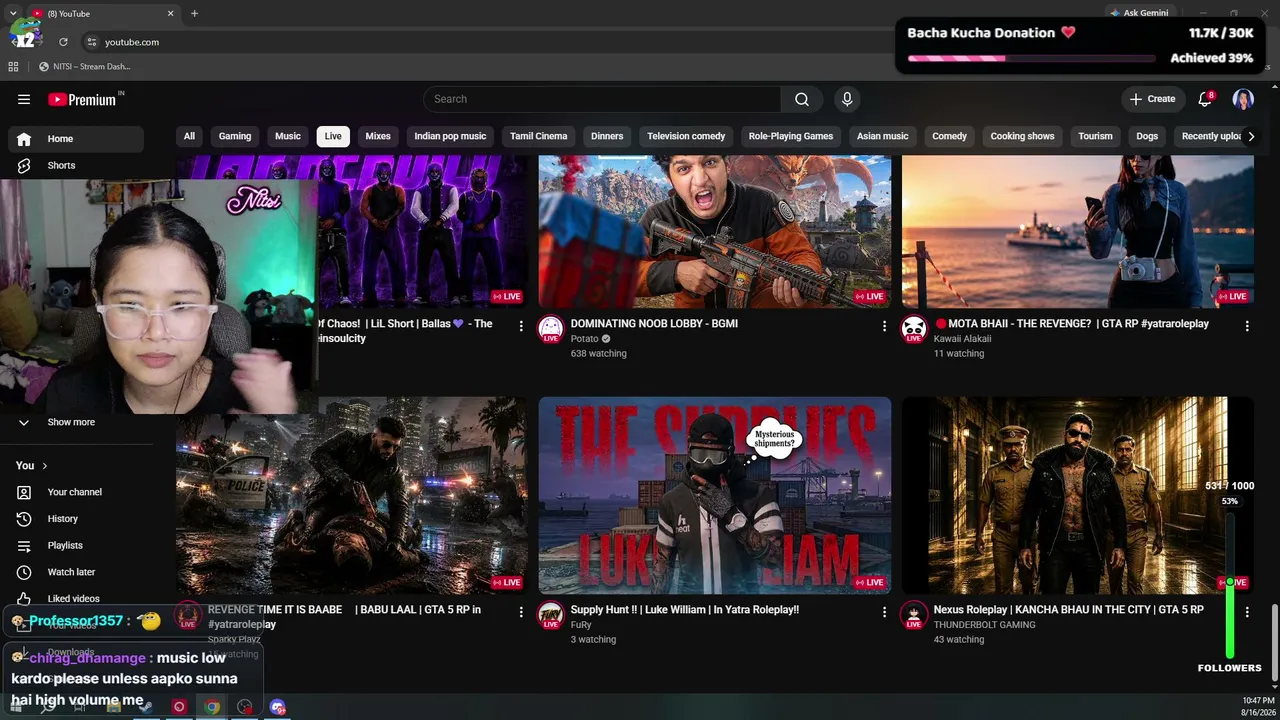Open MOTA BHAII THE REVENGE video title

(x=1071, y=324)
